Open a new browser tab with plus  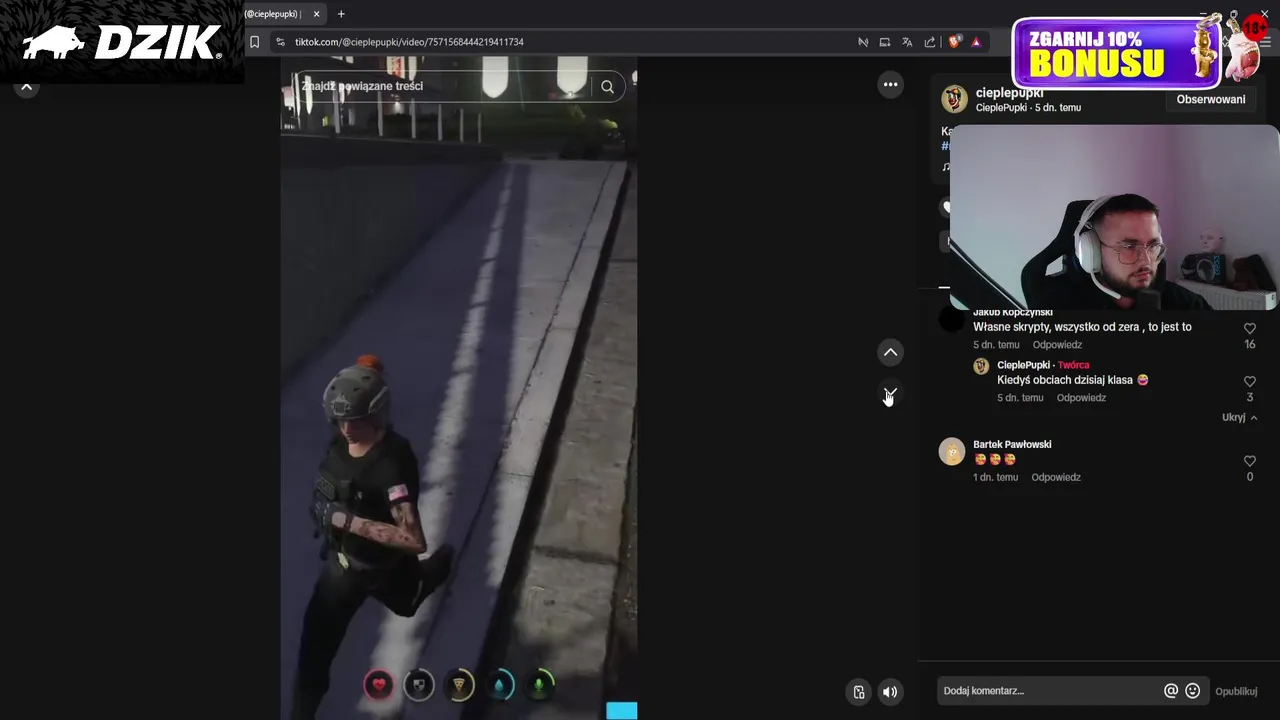coord(341,14)
